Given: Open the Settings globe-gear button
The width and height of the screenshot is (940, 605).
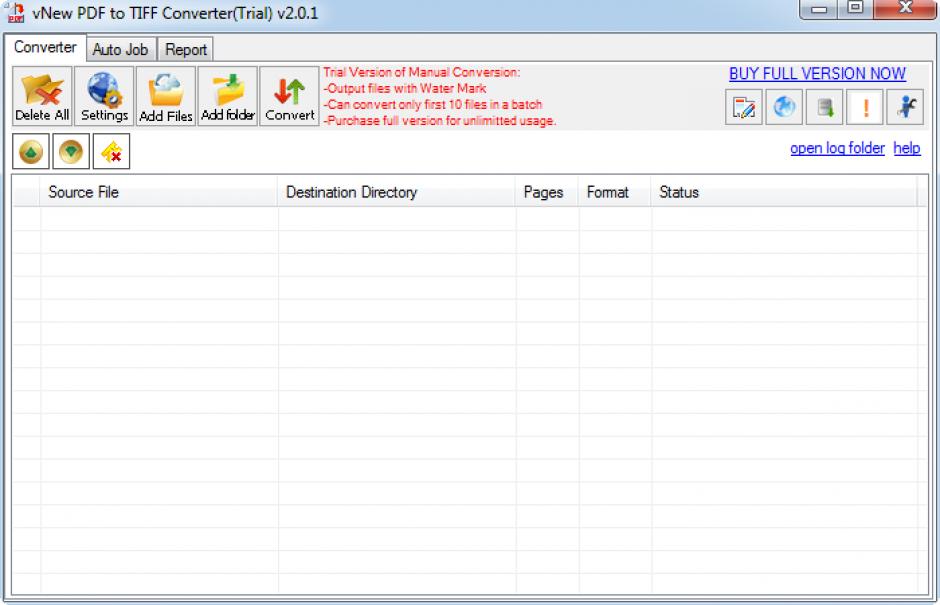Looking at the screenshot, I should pos(104,96).
